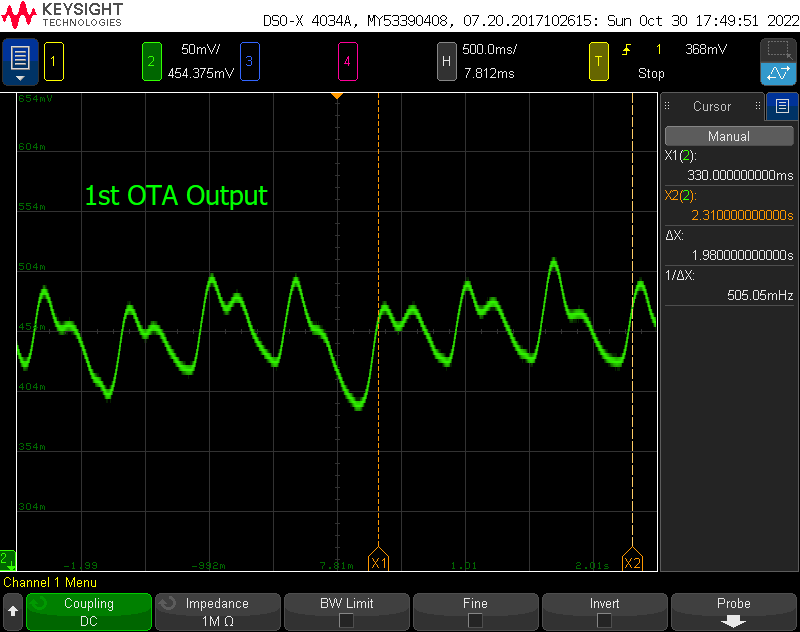Open the Horizontal timebase H icon
This screenshot has height=632, width=800.
click(x=446, y=61)
